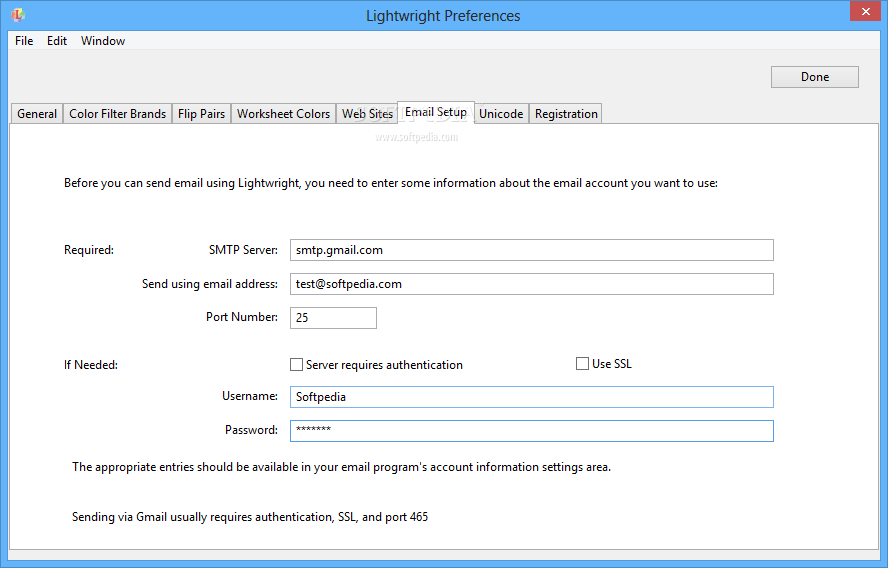The image size is (888, 568).
Task: Click the SMTP Server input field
Action: 531,250
